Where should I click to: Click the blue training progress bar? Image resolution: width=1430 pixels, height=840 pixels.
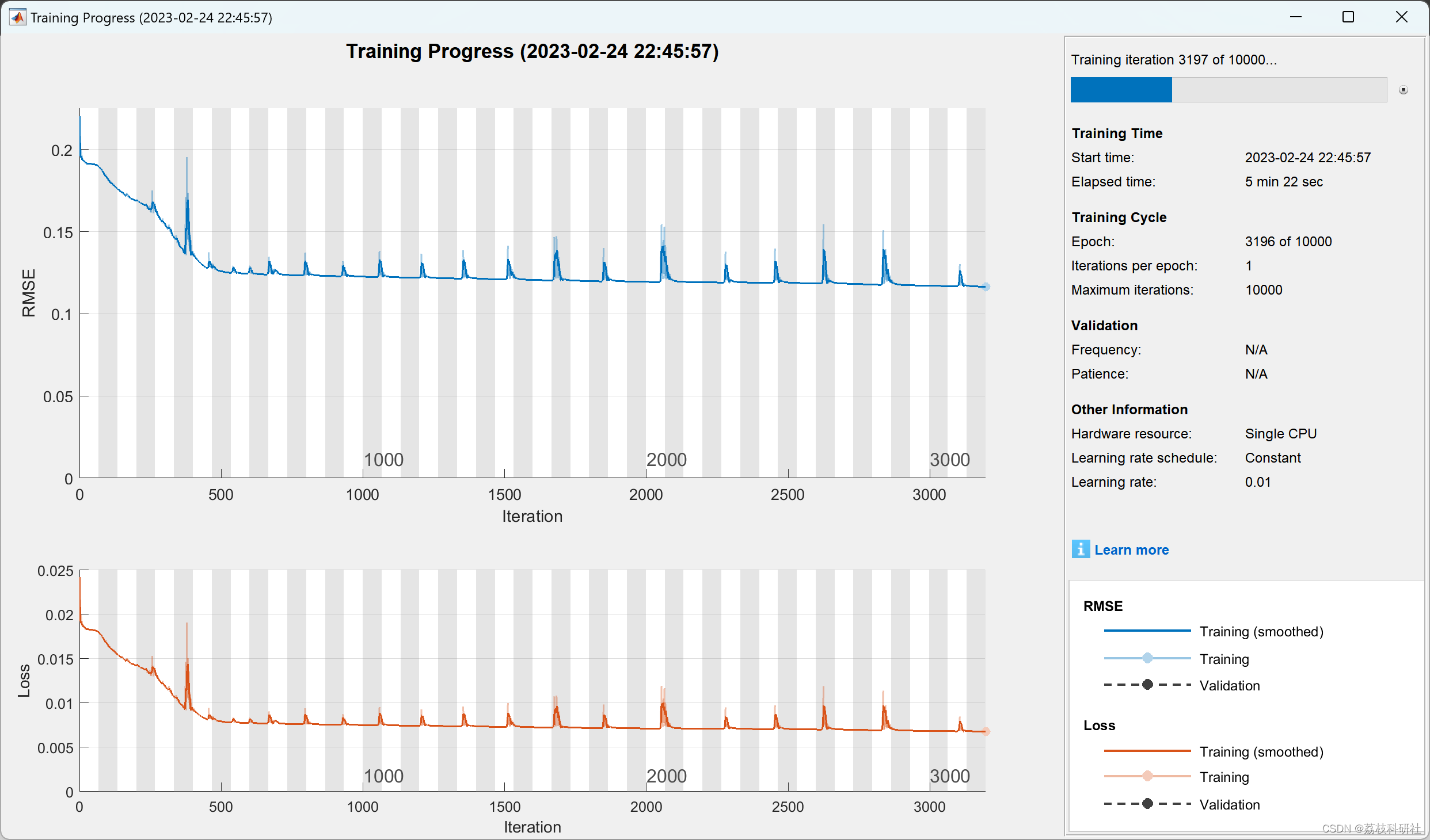[1121, 90]
